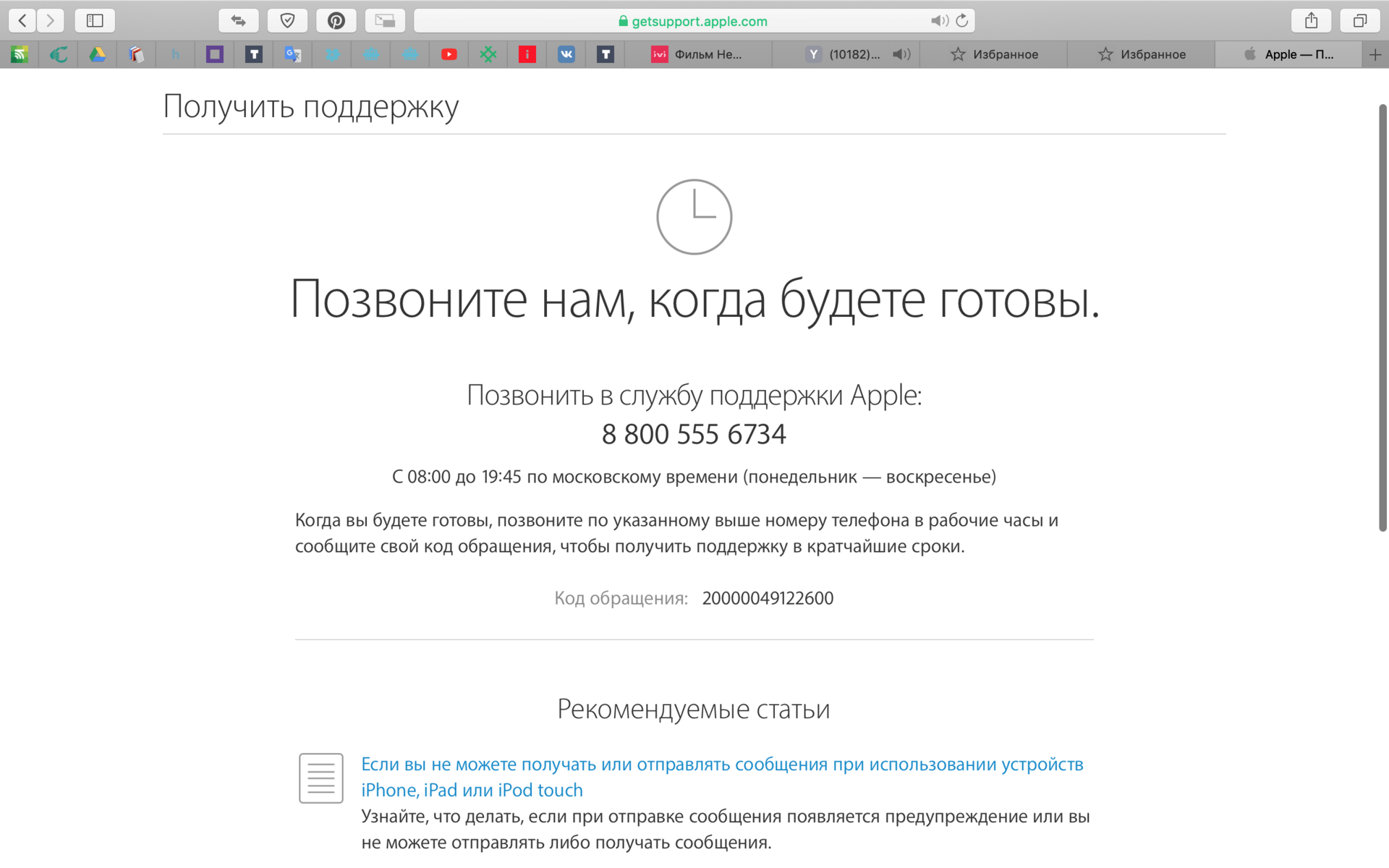This screenshot has width=1389, height=868.
Task: Go forward to the next page
Action: pos(50,20)
